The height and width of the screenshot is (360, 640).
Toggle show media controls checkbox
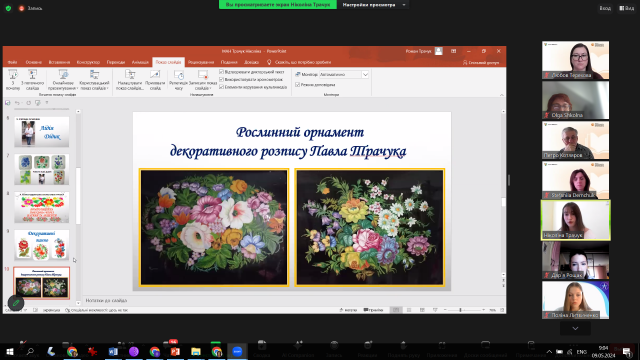(222, 87)
